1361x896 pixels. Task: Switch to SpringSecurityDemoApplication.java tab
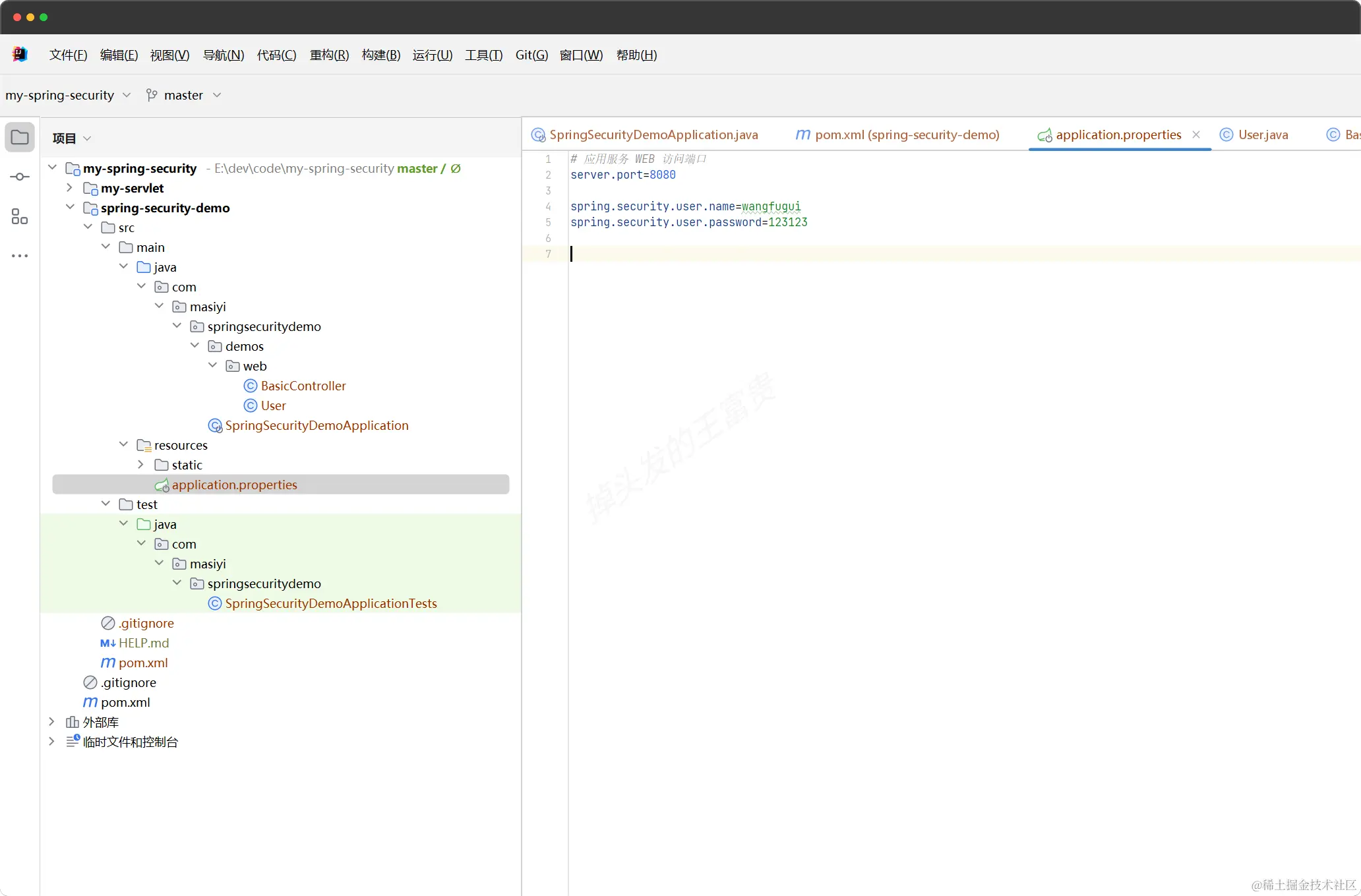click(645, 134)
